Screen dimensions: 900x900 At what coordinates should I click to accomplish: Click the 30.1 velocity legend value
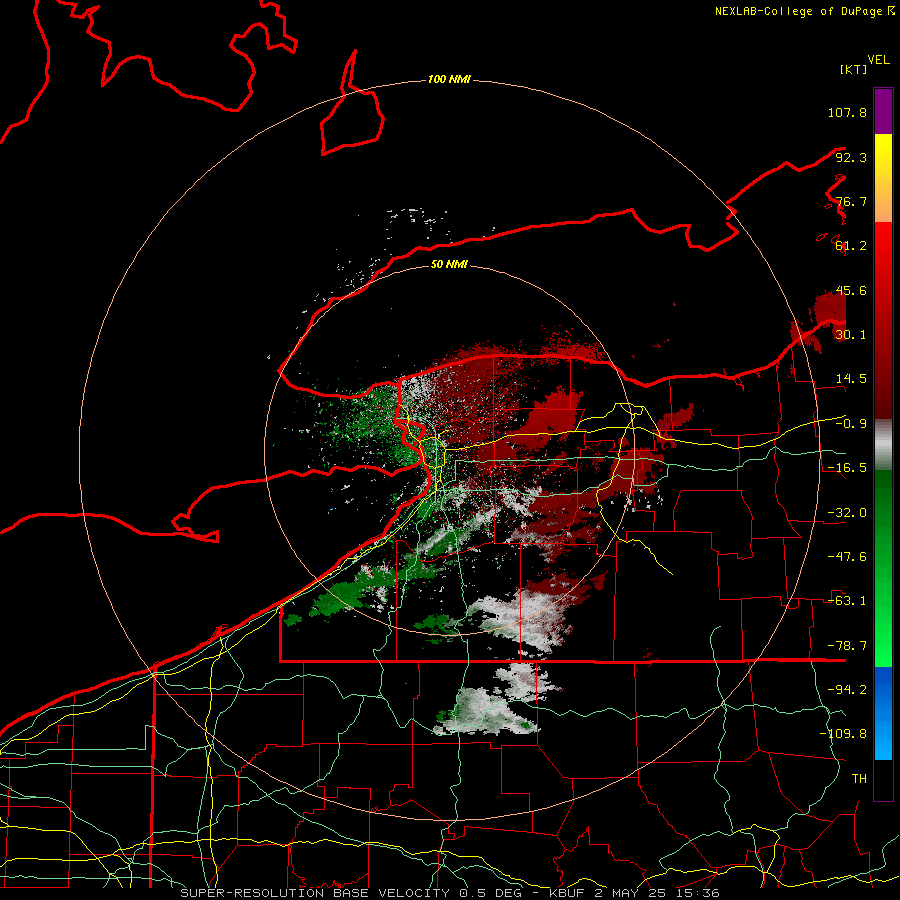point(851,335)
